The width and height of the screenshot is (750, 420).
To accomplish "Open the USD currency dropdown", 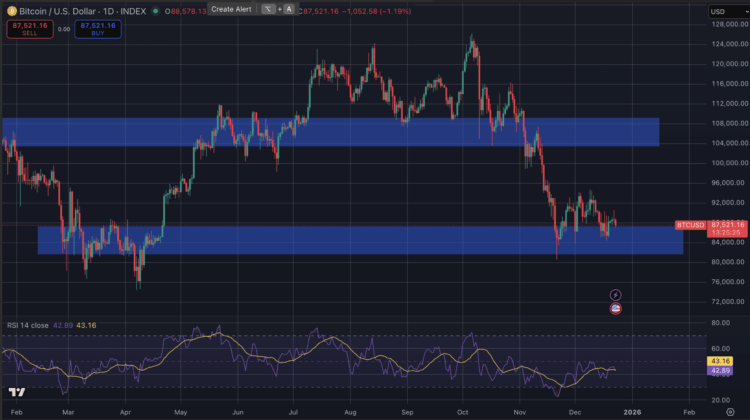I will pyautogui.click(x=729, y=11).
